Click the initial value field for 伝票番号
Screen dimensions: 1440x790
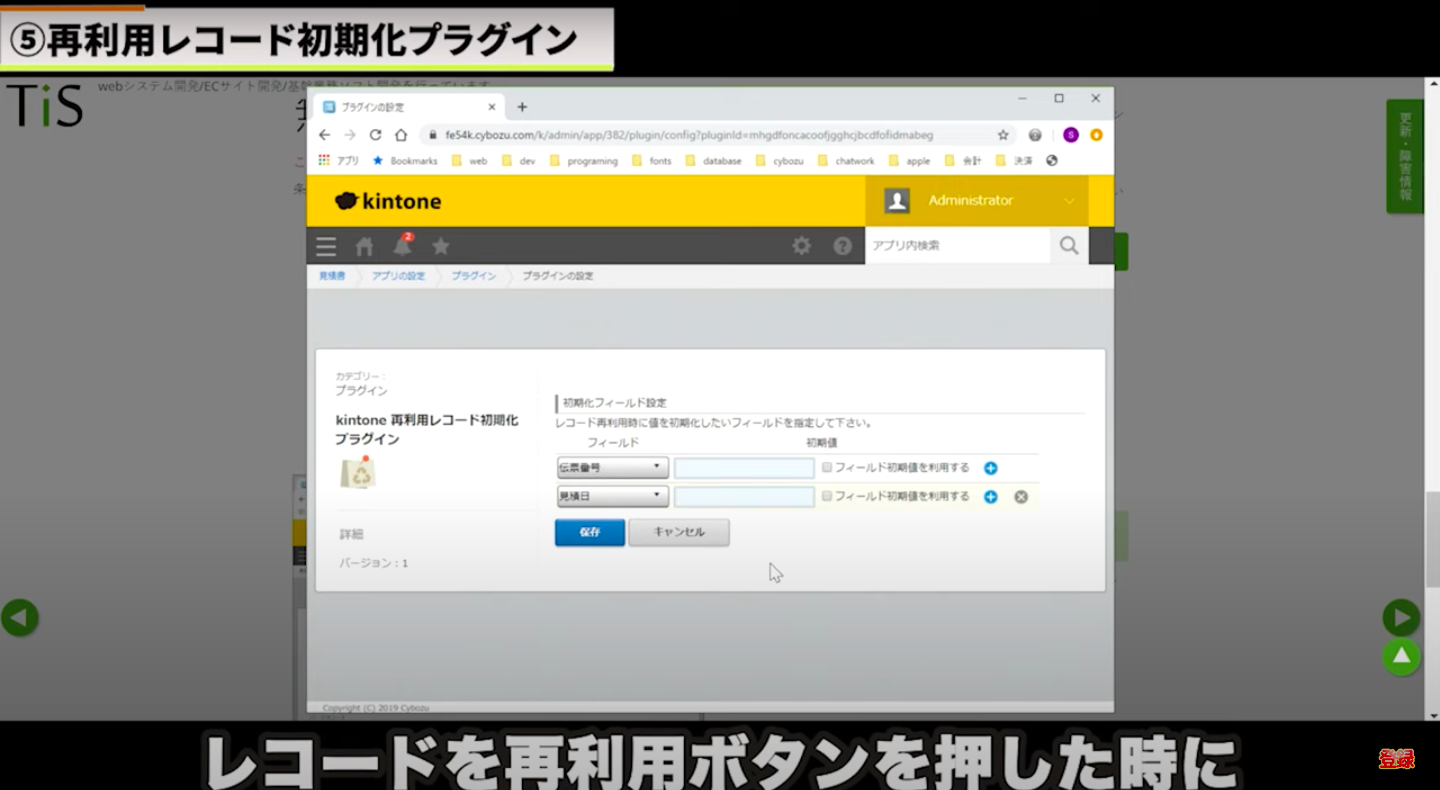(x=744, y=468)
